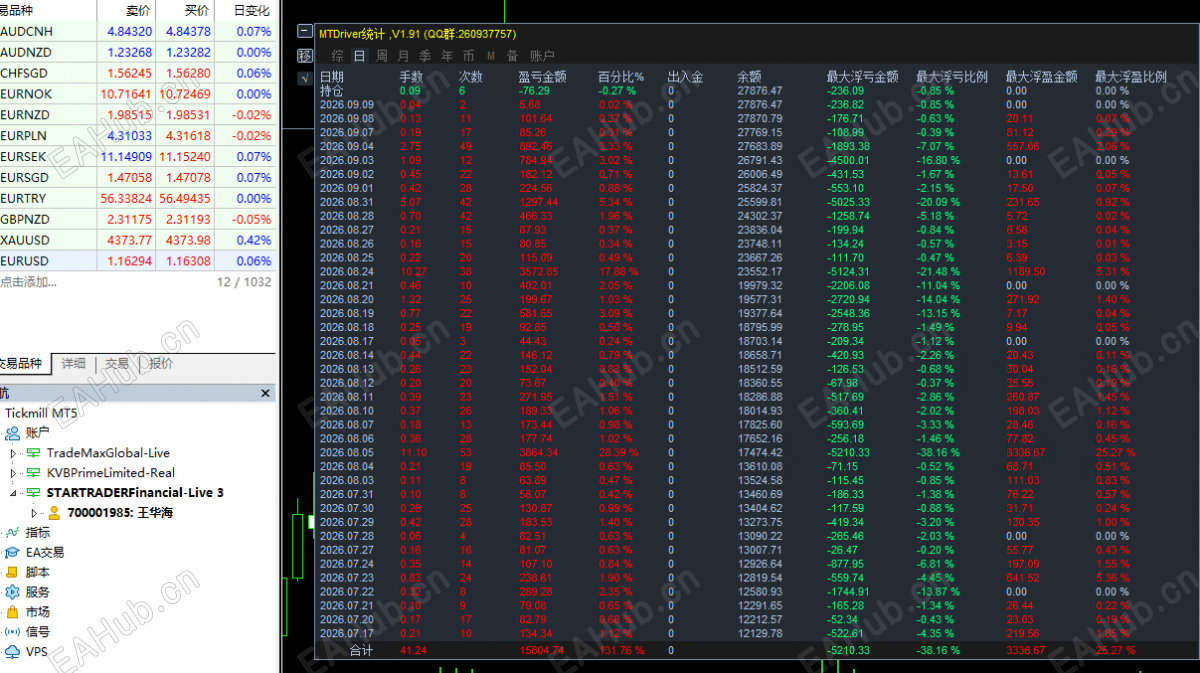Select the XAUUSD symbol row
The height and width of the screenshot is (673, 1200).
(138, 240)
